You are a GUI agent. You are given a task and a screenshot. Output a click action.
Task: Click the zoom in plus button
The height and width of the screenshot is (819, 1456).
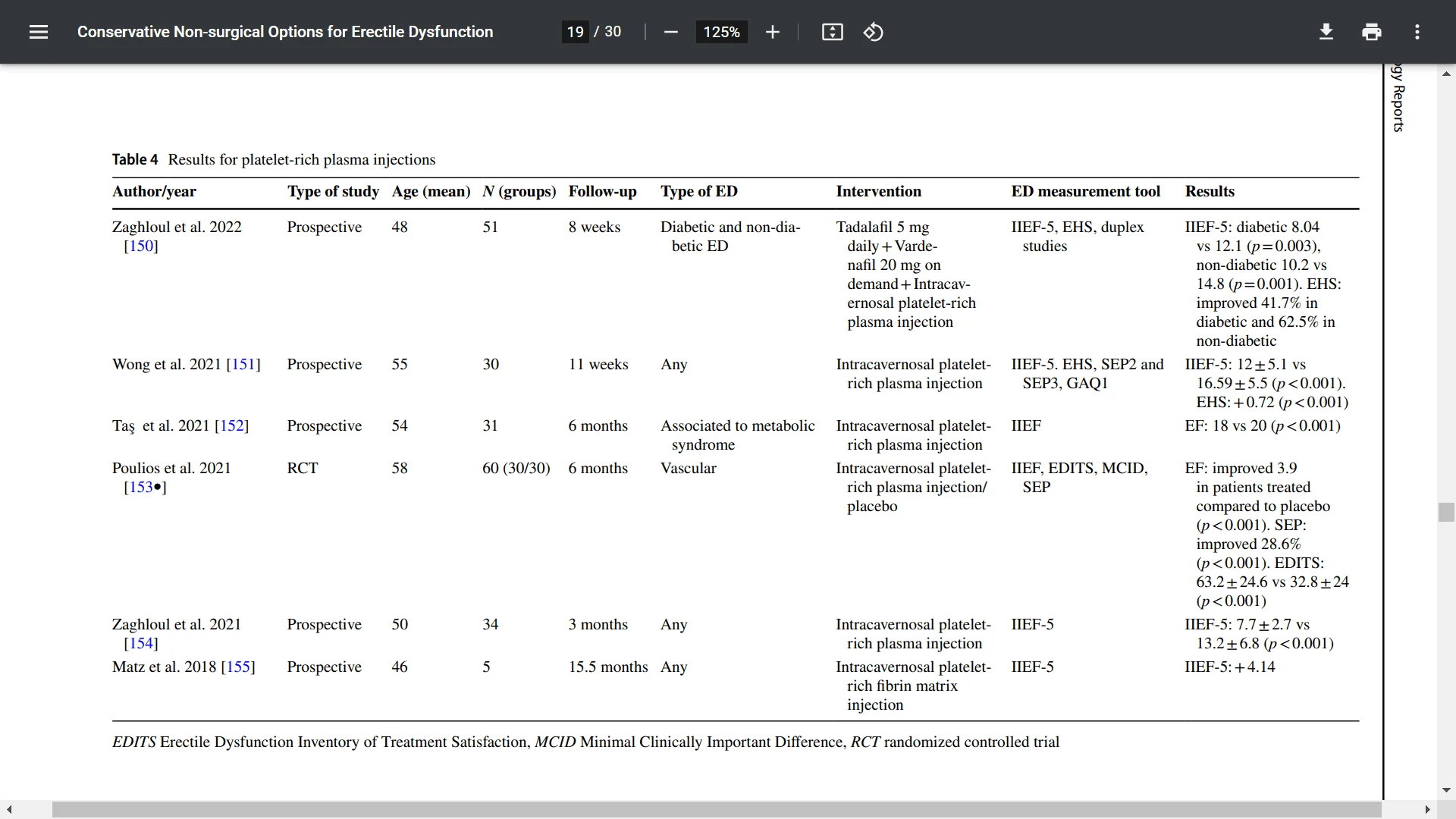coord(772,32)
